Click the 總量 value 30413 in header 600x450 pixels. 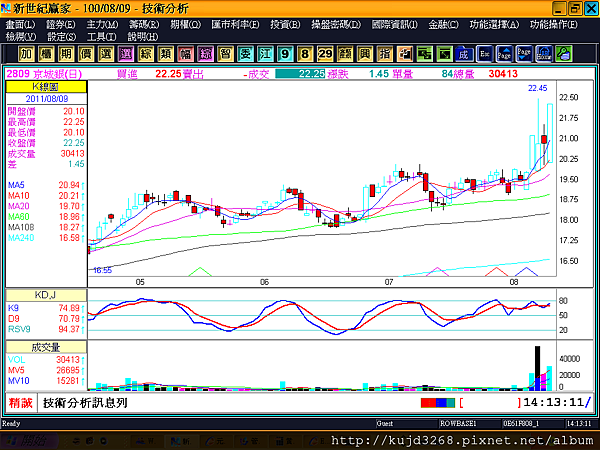click(x=503, y=74)
